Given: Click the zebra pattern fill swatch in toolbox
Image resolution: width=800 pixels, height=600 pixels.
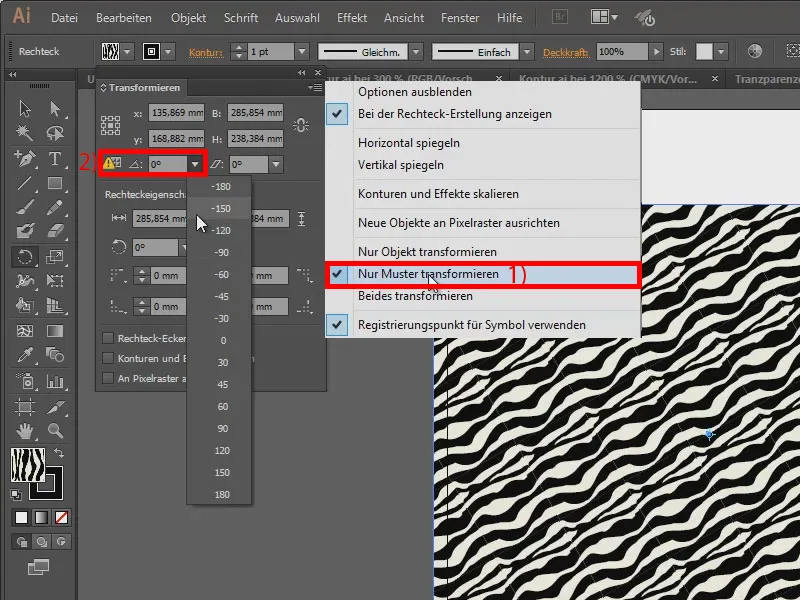Looking at the screenshot, I should (28, 465).
